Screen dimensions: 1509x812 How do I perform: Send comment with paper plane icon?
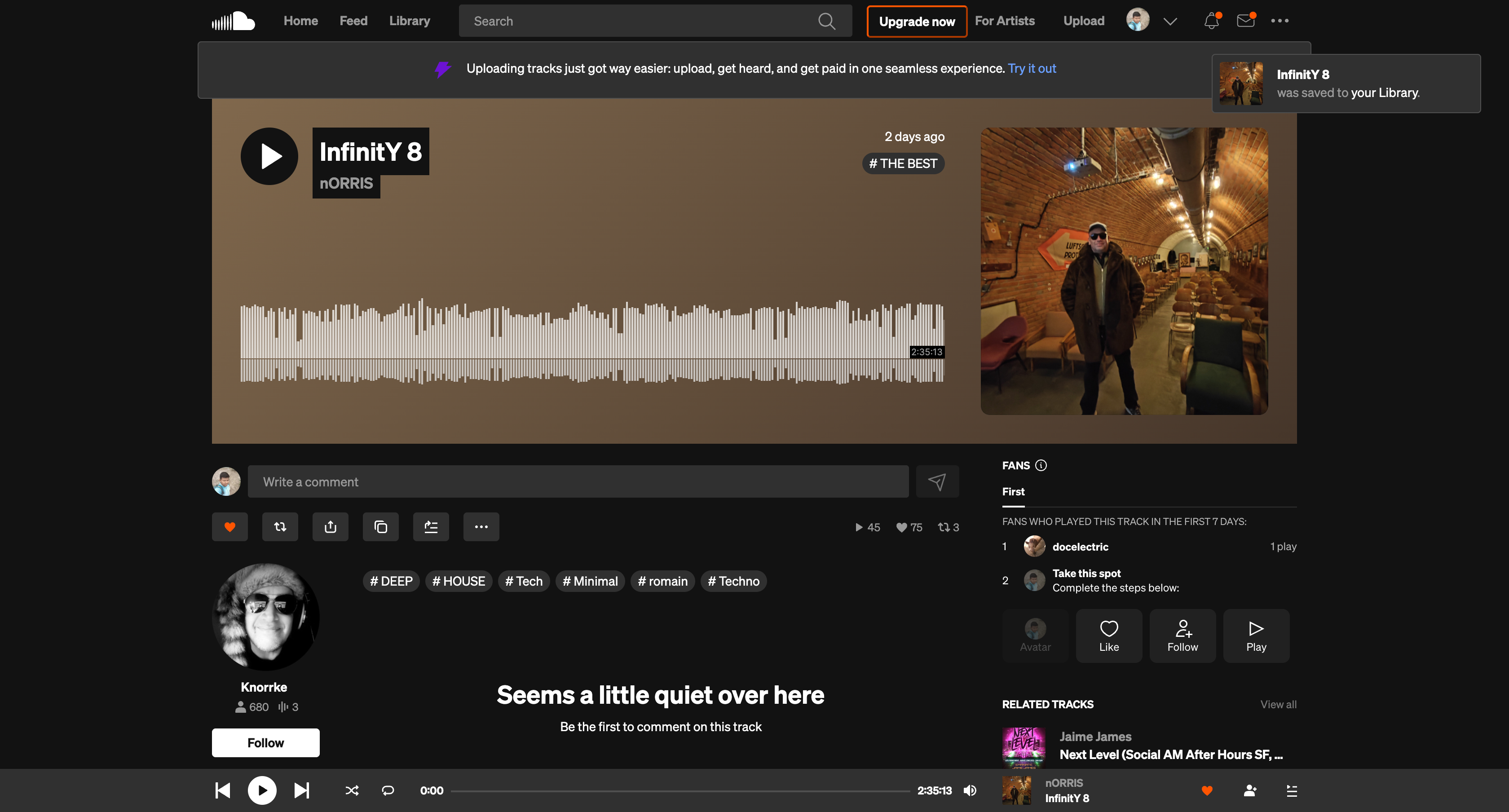point(937,481)
